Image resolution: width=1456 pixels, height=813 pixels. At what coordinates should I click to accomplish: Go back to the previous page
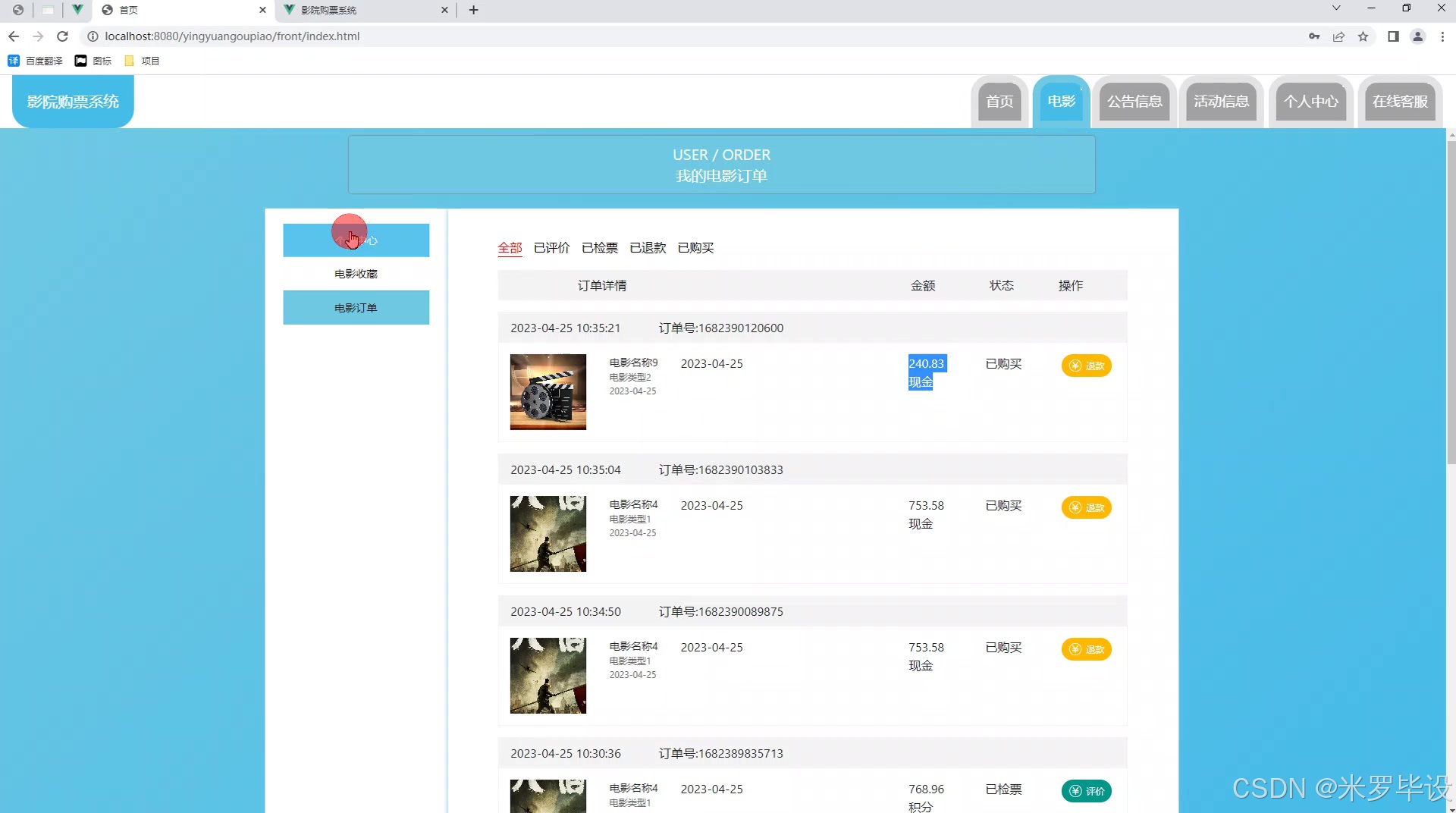coord(14,36)
